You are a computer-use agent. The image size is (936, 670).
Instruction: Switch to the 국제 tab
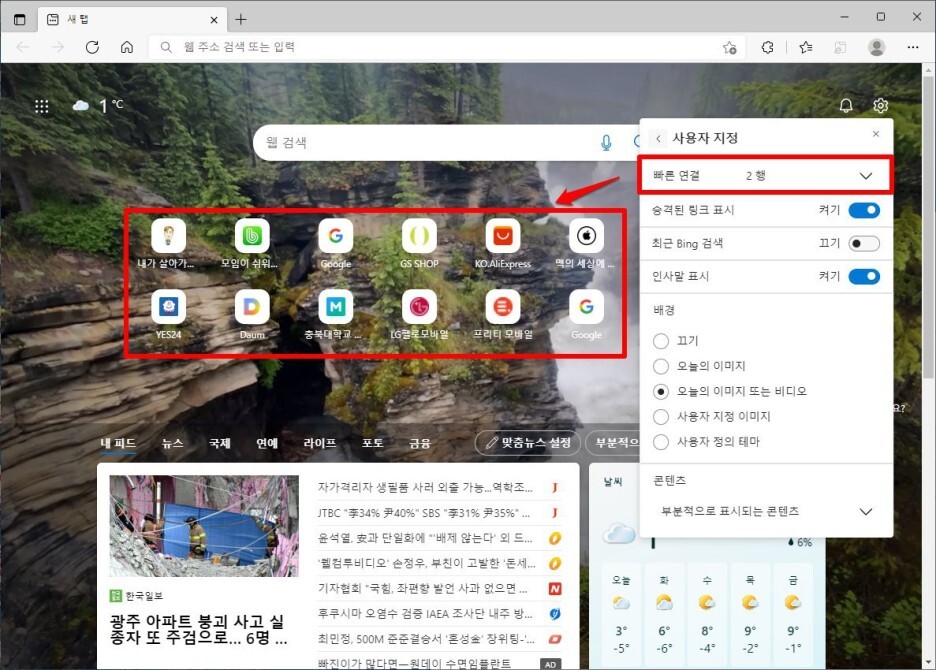click(x=220, y=443)
